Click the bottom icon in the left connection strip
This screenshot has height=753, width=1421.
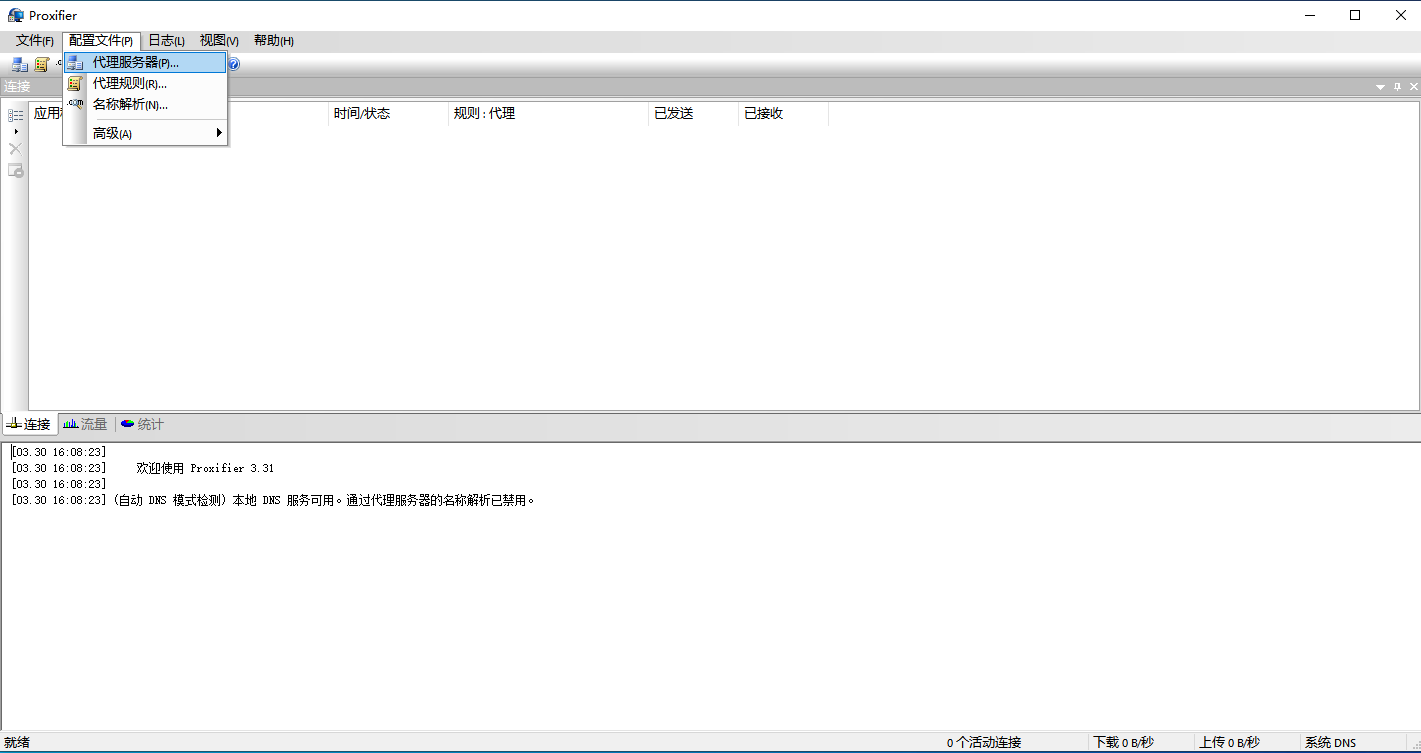16,171
